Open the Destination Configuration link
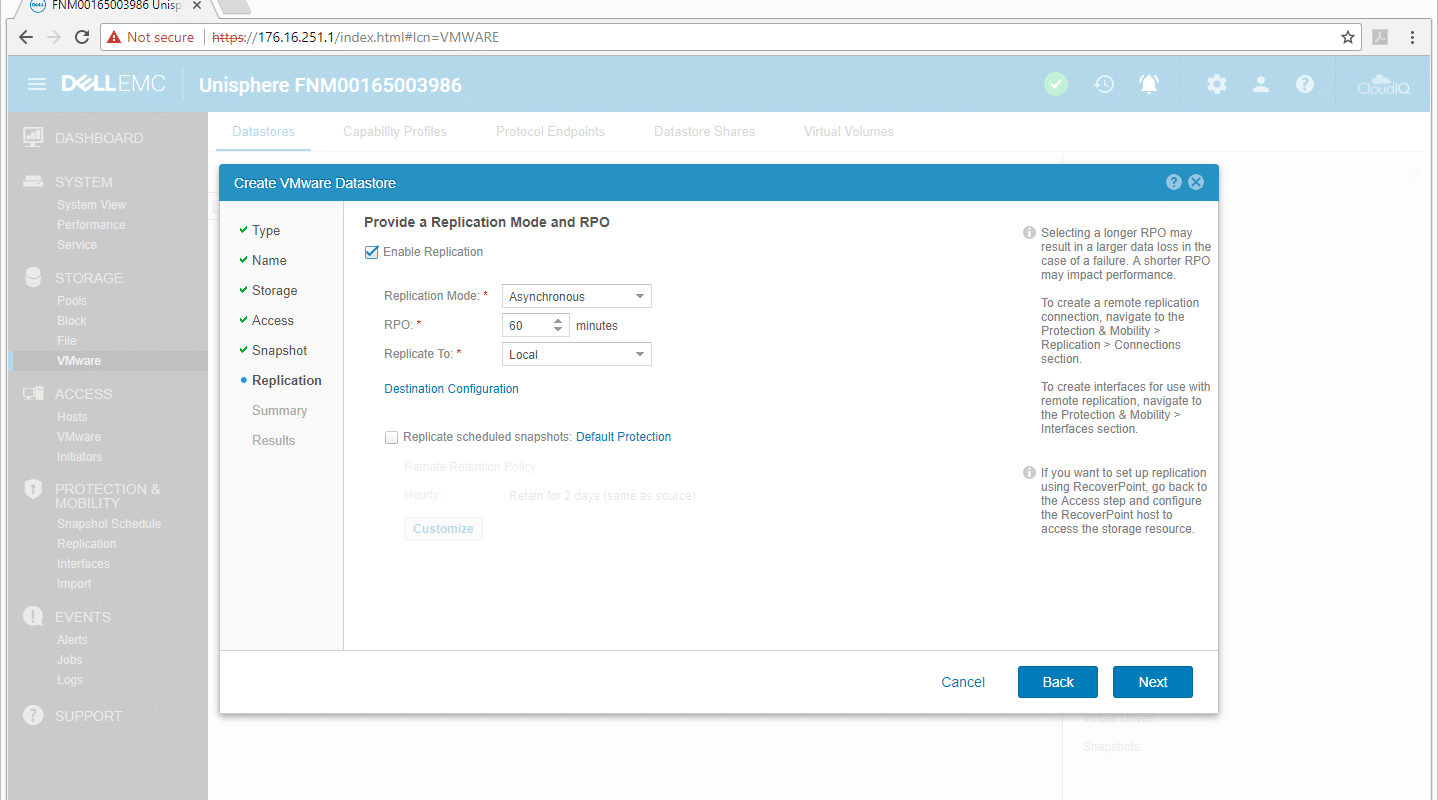1438x800 pixels. click(451, 389)
